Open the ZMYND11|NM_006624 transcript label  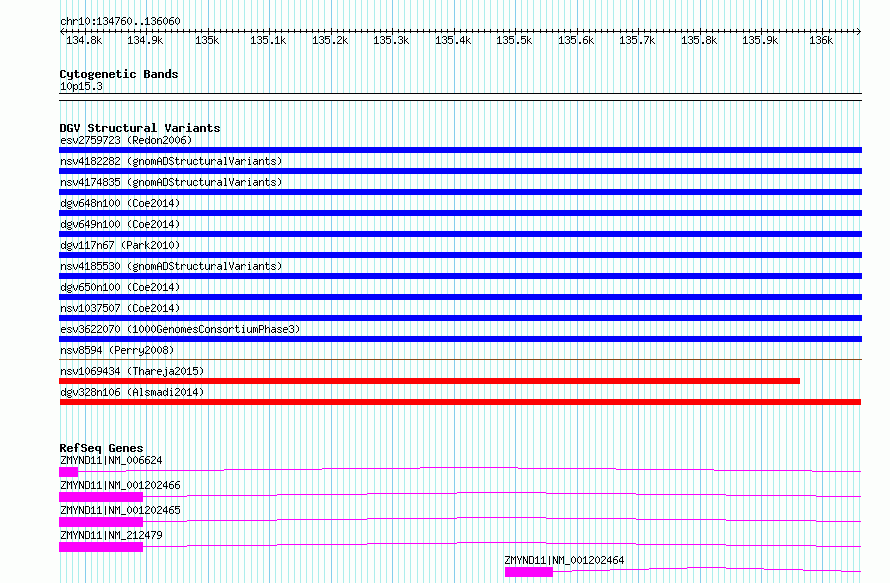click(111, 460)
